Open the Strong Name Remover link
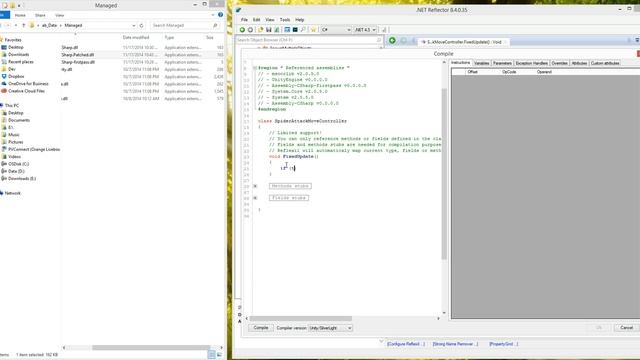Image resolution: width=640 pixels, height=360 pixels. [455, 344]
